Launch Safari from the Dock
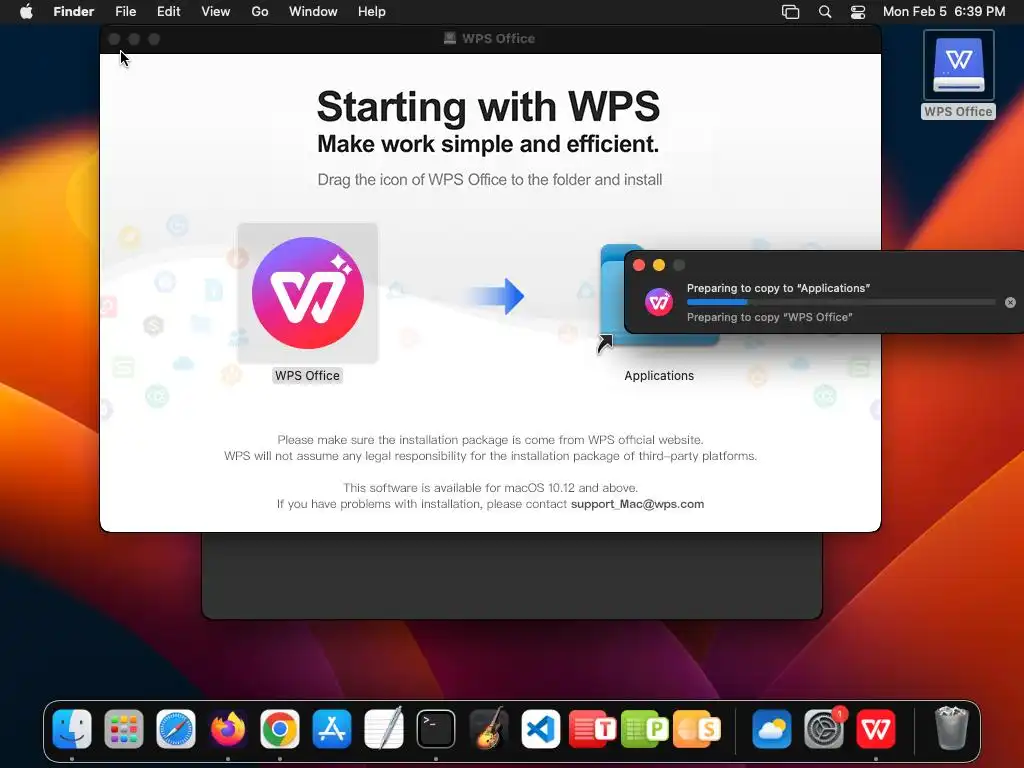This screenshot has height=768, width=1024. [176, 729]
